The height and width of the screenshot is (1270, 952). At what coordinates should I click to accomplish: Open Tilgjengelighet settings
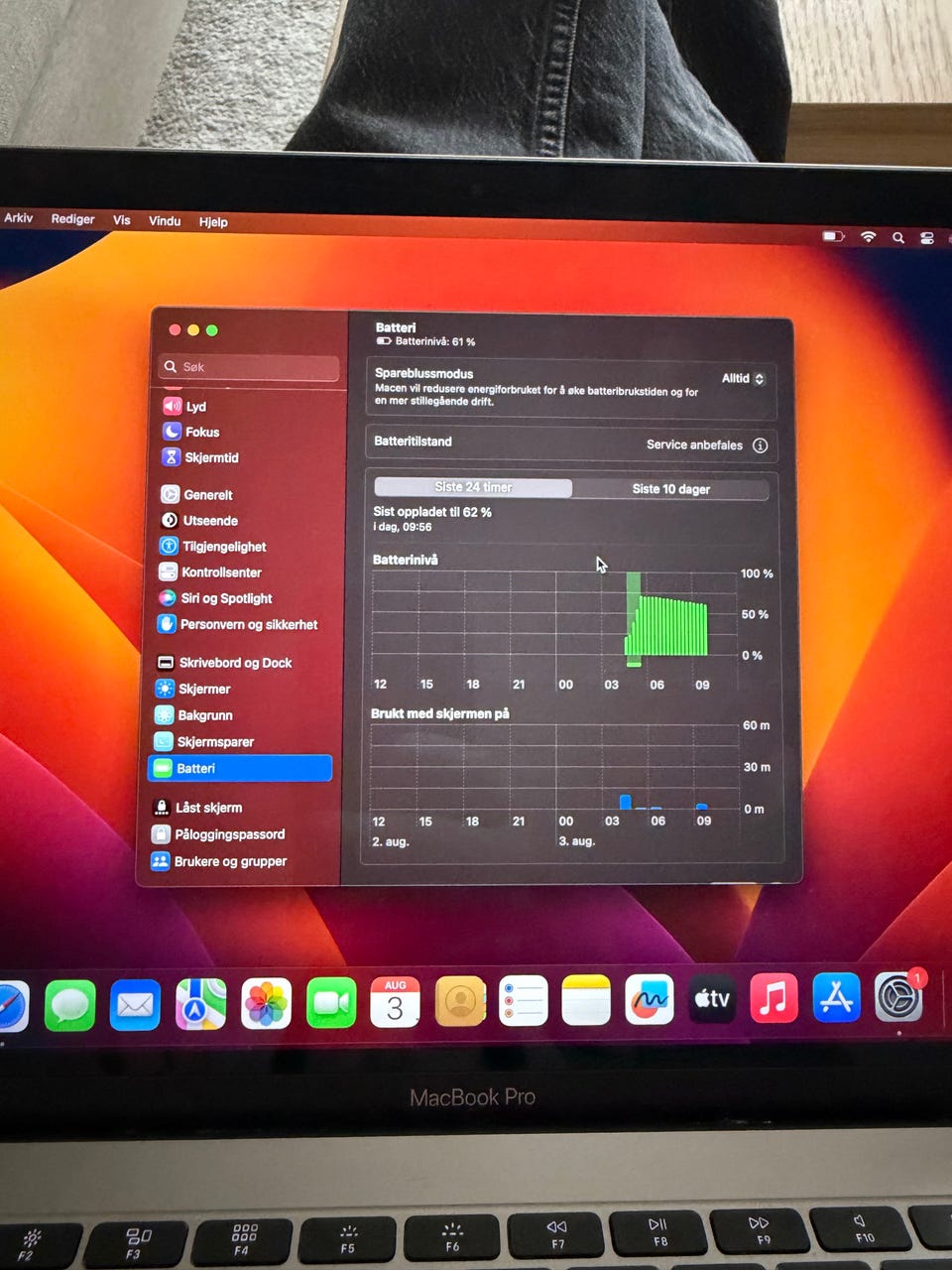[x=211, y=546]
